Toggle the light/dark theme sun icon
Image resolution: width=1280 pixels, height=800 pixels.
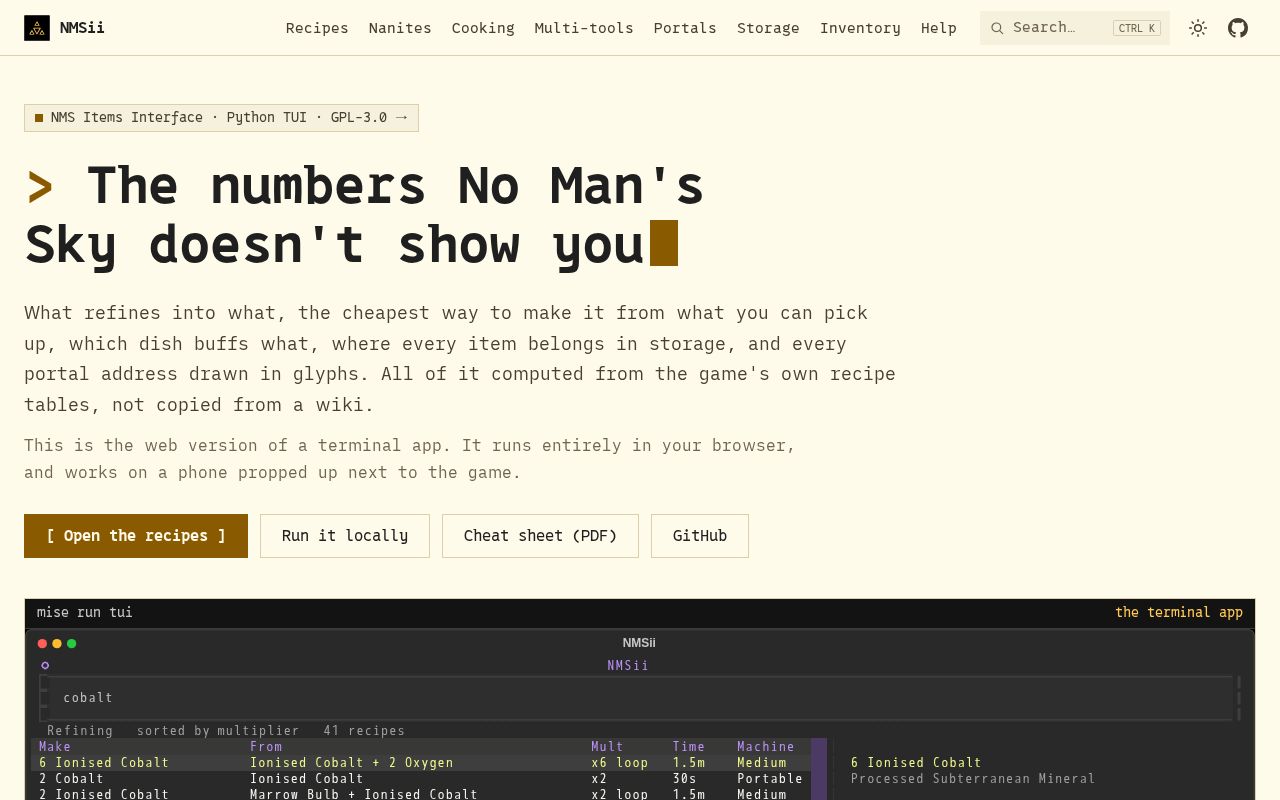pyautogui.click(x=1198, y=28)
